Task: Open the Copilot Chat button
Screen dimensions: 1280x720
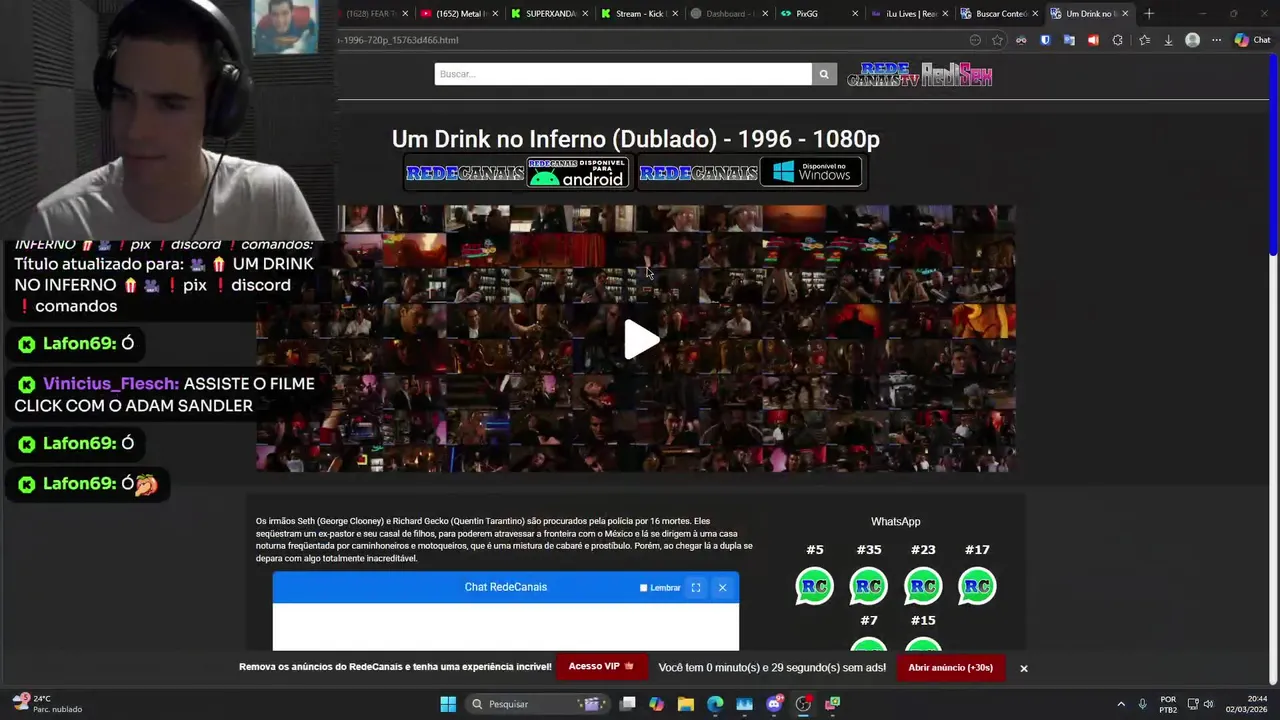Action: [1252, 40]
